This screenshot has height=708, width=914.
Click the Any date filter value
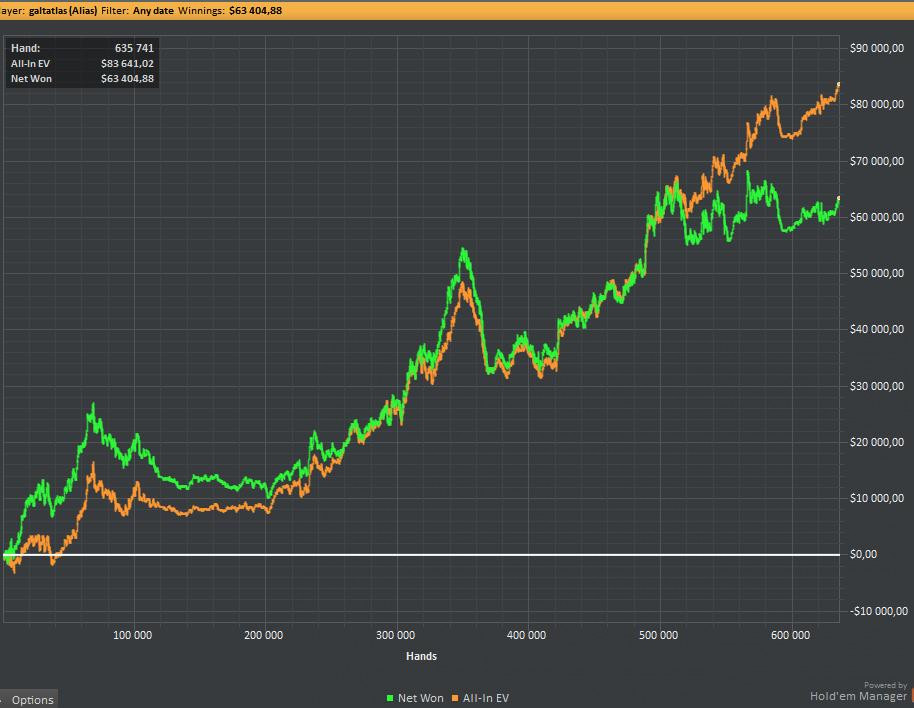pos(155,9)
